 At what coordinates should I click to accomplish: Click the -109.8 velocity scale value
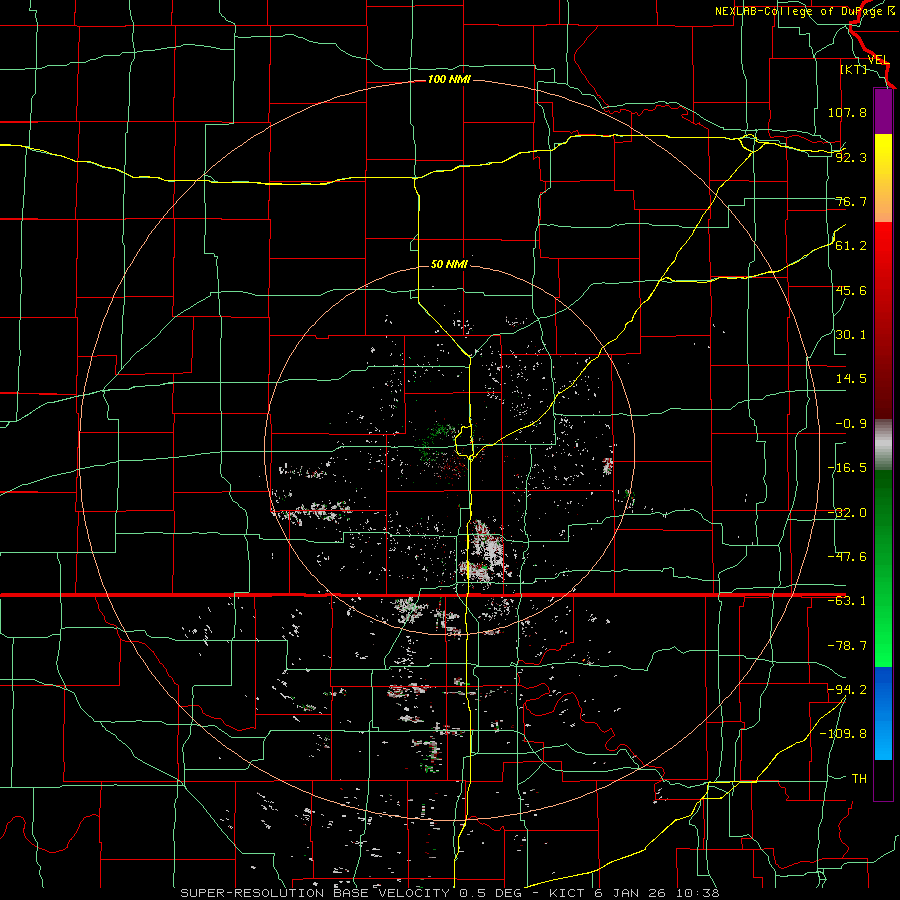(844, 734)
